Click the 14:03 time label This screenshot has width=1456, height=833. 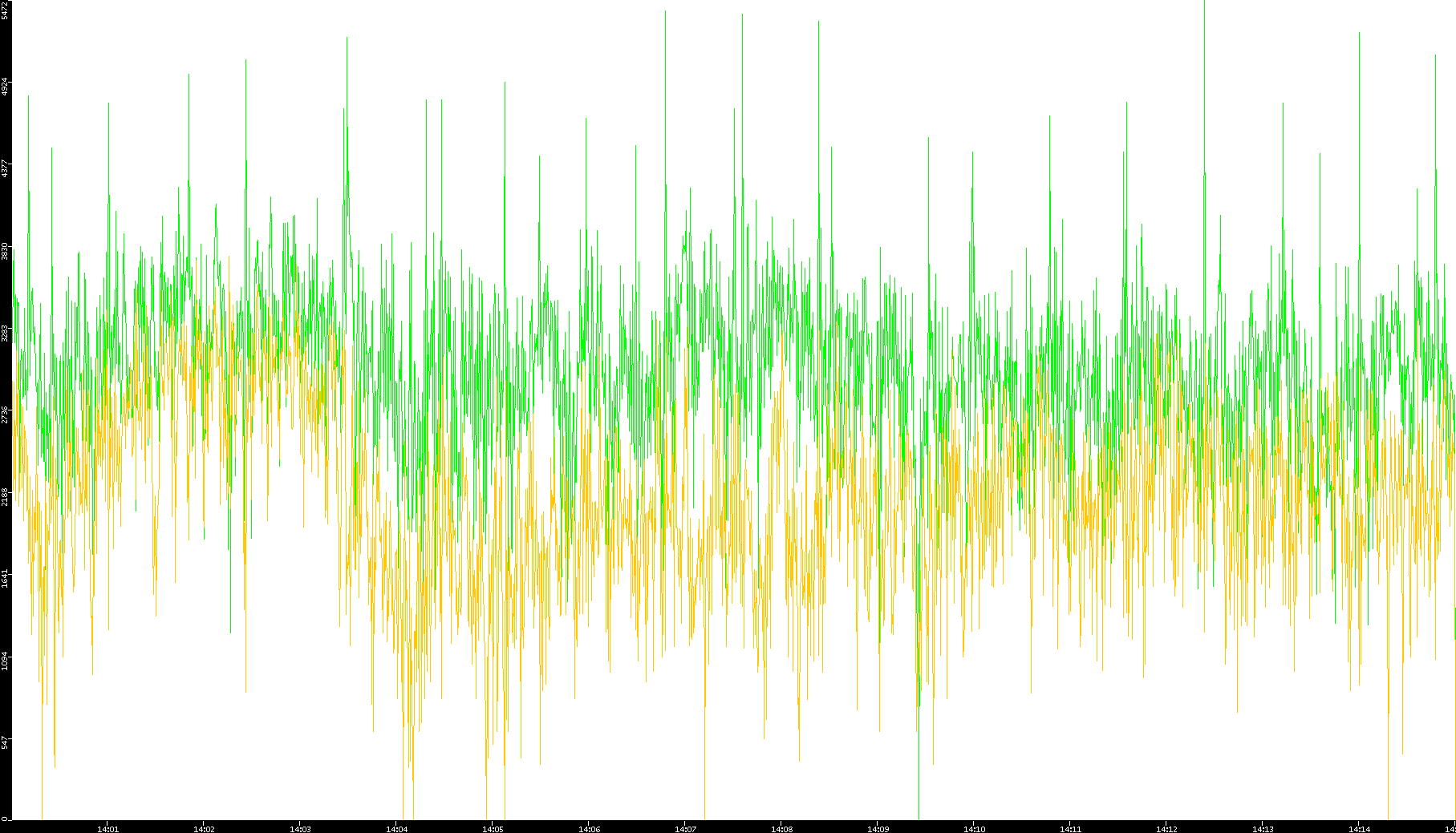(301, 828)
